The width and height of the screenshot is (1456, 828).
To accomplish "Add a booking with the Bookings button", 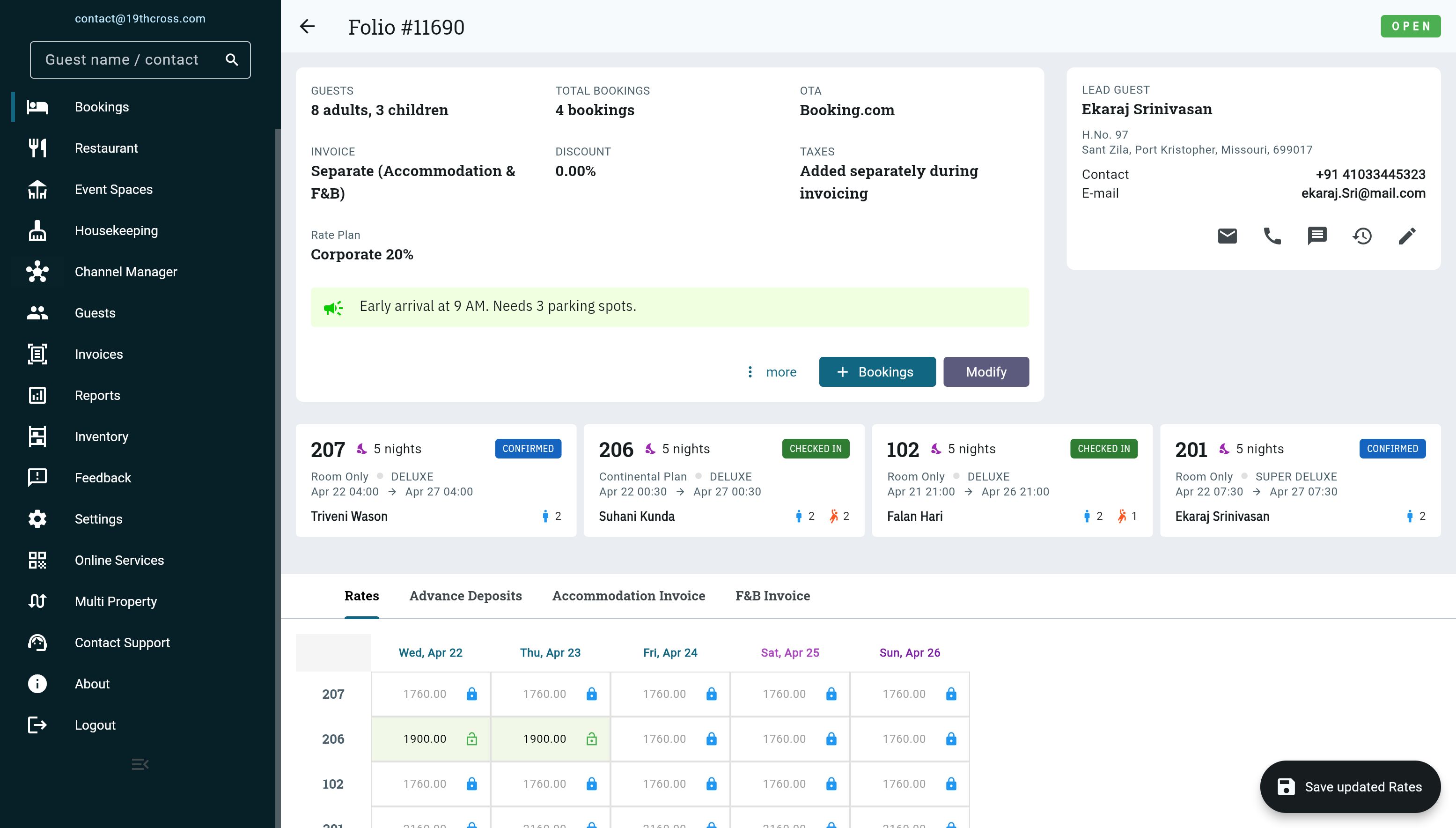I will pyautogui.click(x=877, y=371).
